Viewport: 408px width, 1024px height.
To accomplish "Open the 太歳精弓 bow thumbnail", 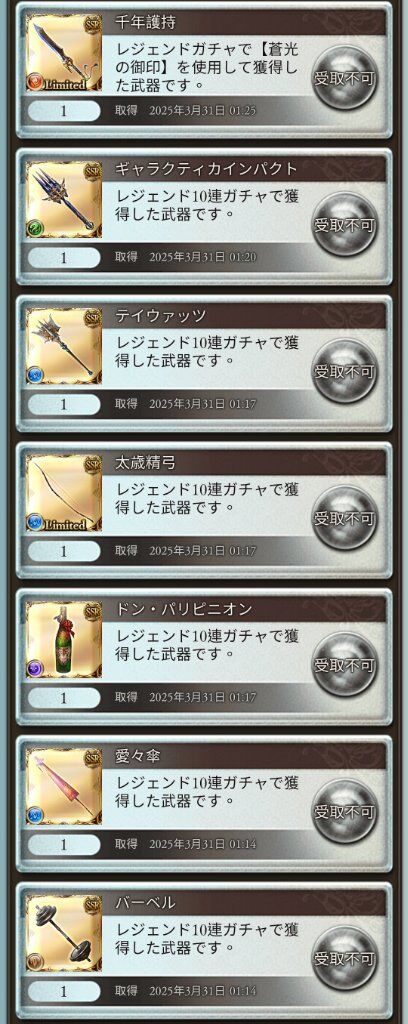I will click(64, 493).
